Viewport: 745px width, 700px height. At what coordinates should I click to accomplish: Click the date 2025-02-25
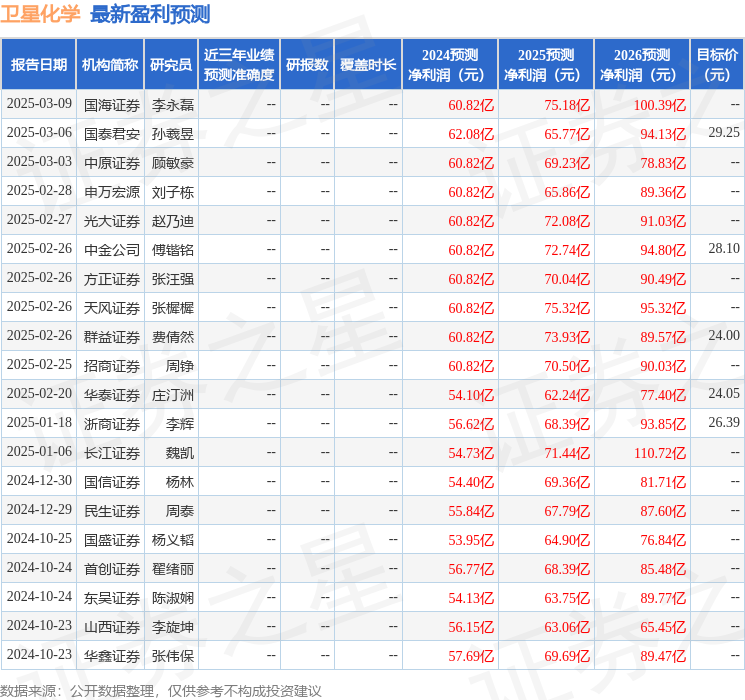(x=39, y=364)
